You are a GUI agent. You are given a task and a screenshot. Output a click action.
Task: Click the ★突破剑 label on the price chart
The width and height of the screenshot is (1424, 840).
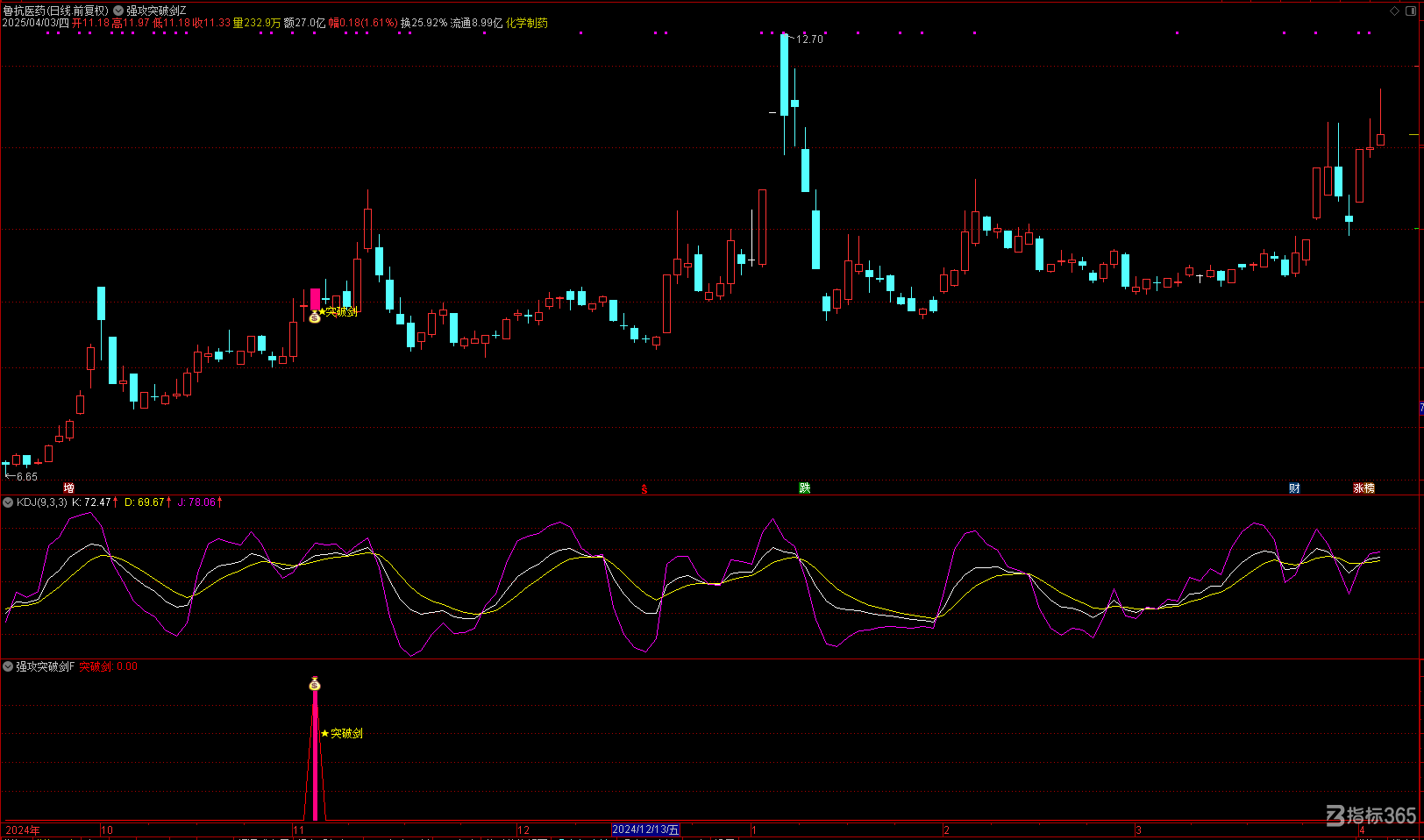pos(338,311)
